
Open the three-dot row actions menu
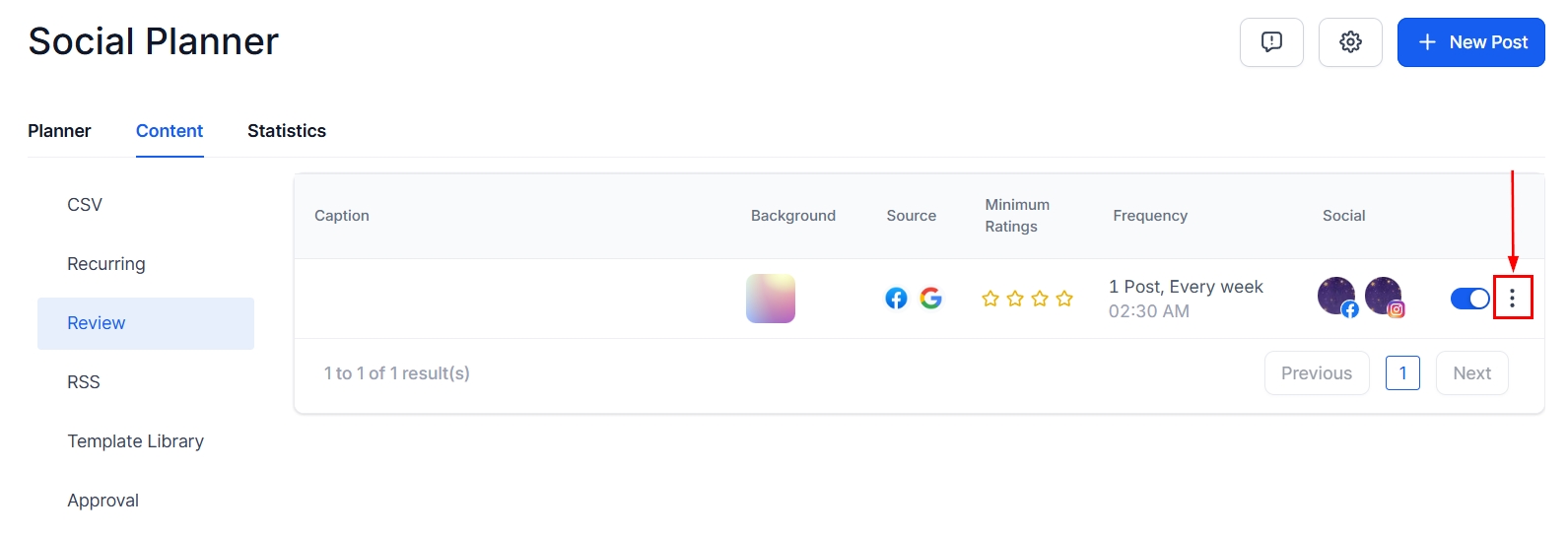(1512, 299)
